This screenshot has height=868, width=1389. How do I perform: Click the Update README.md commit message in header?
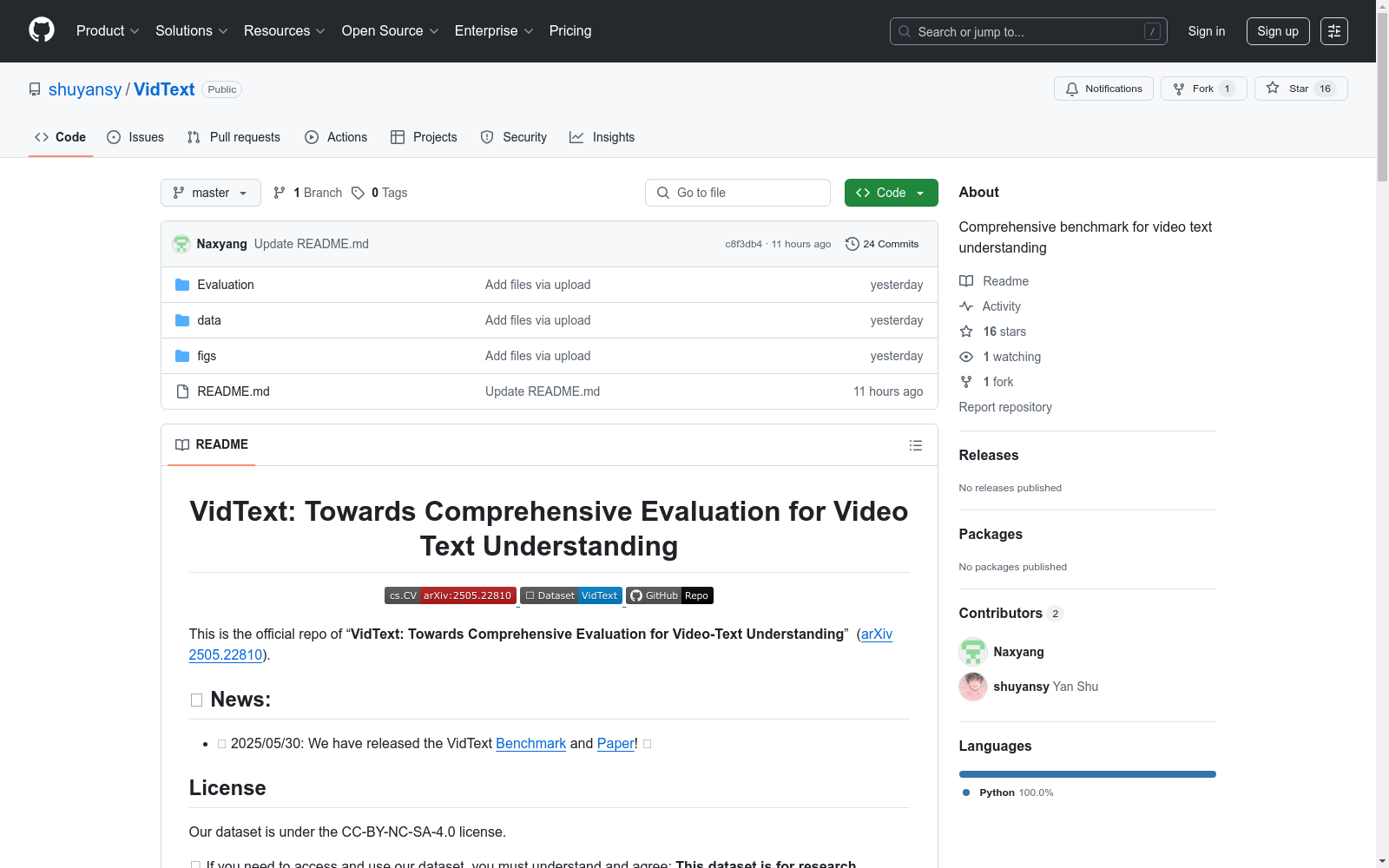pos(312,244)
